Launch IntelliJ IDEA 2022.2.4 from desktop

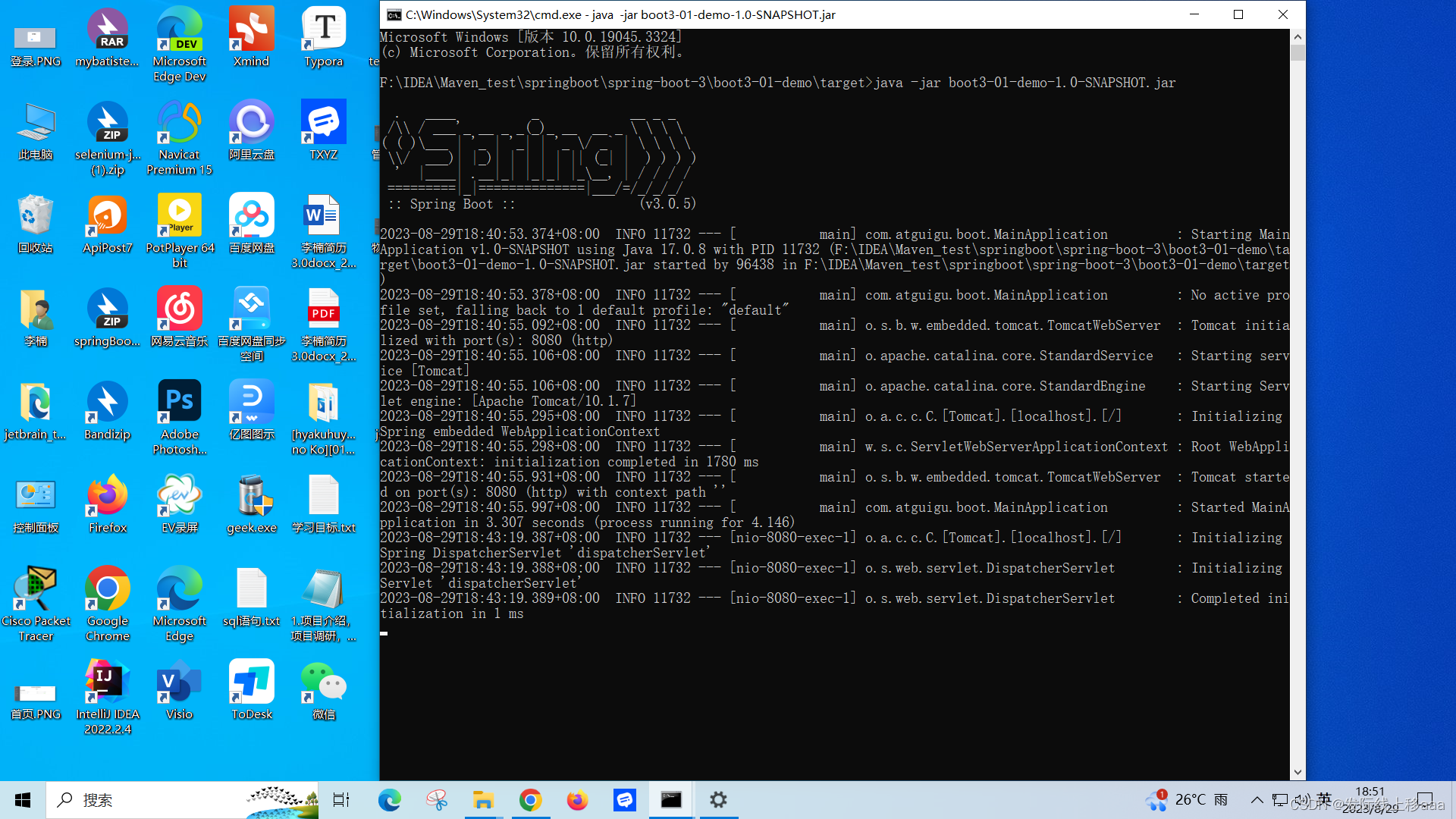[107, 680]
